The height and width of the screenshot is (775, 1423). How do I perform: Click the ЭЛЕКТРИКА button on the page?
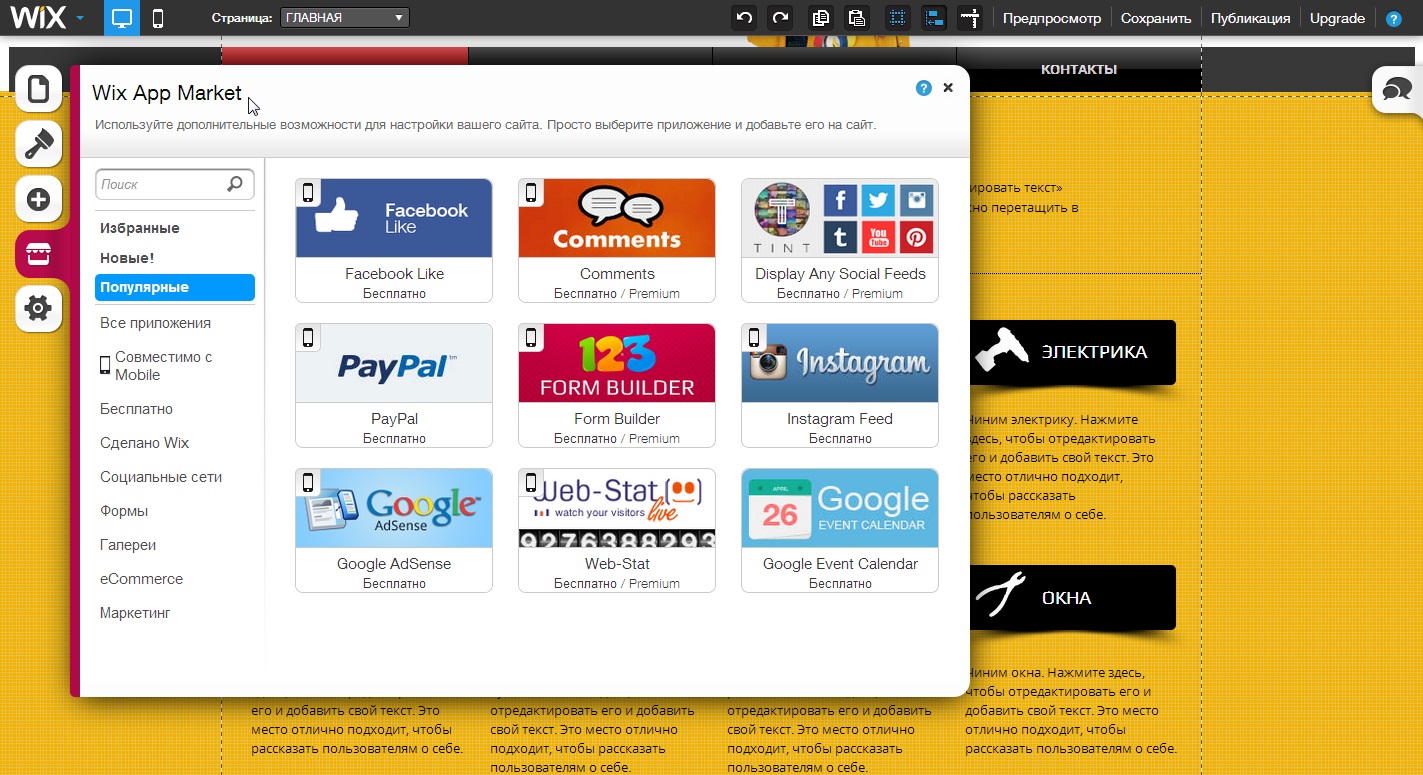pos(1073,352)
